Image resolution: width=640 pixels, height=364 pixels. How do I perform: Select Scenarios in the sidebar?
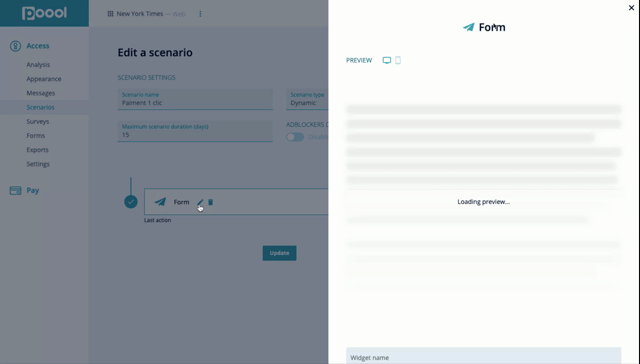point(40,107)
